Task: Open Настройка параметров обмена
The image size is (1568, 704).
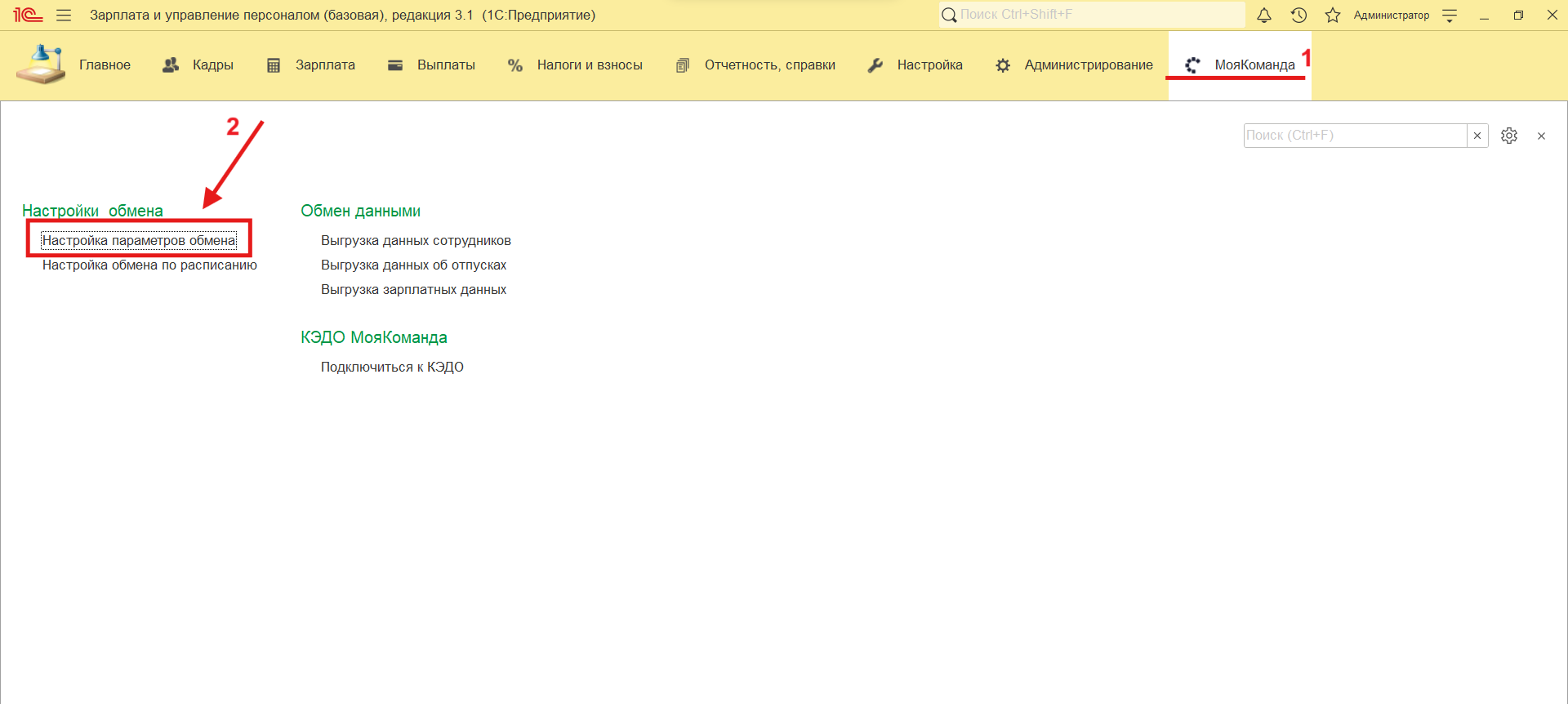Action: coord(139,241)
